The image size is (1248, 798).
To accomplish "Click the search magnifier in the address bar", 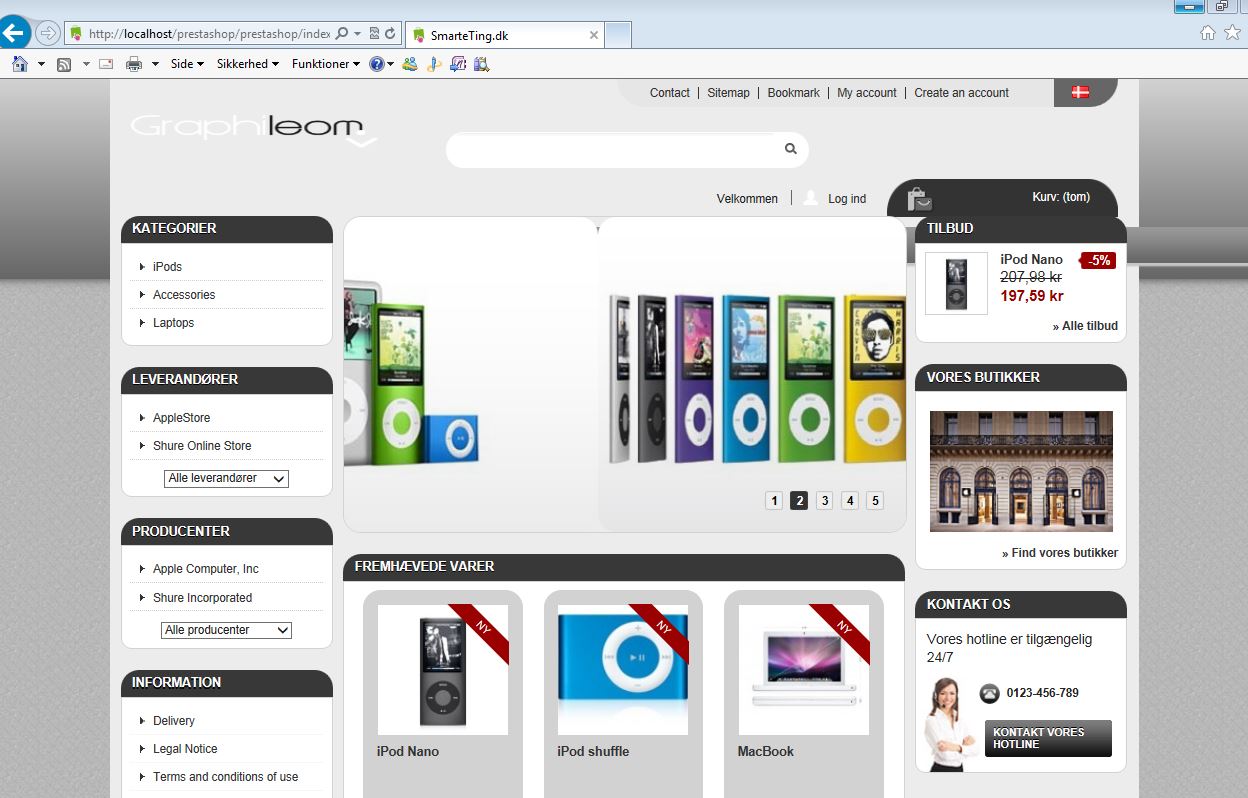I will (343, 33).
